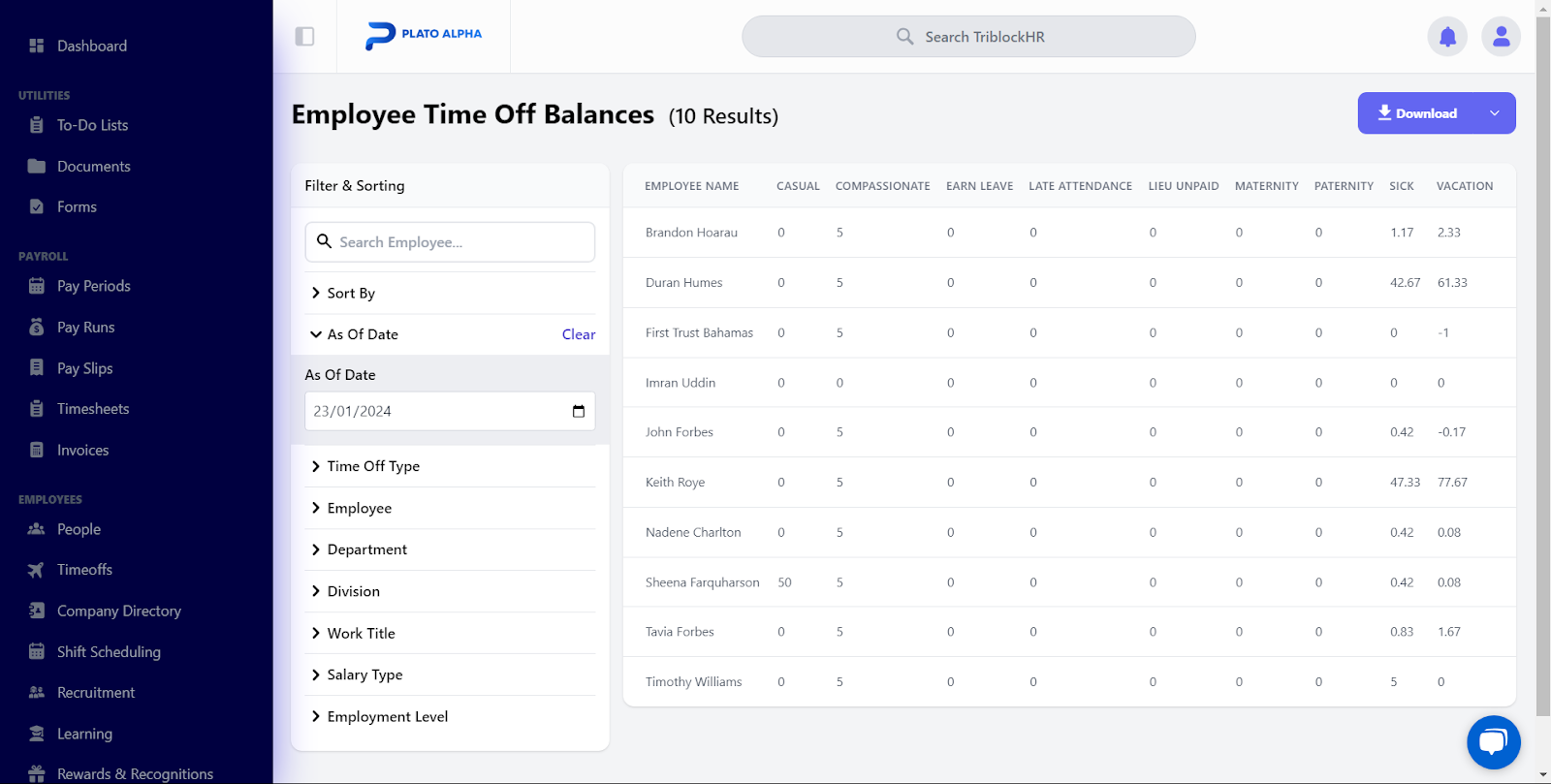Click the Timeoffs airplane icon

37,570
